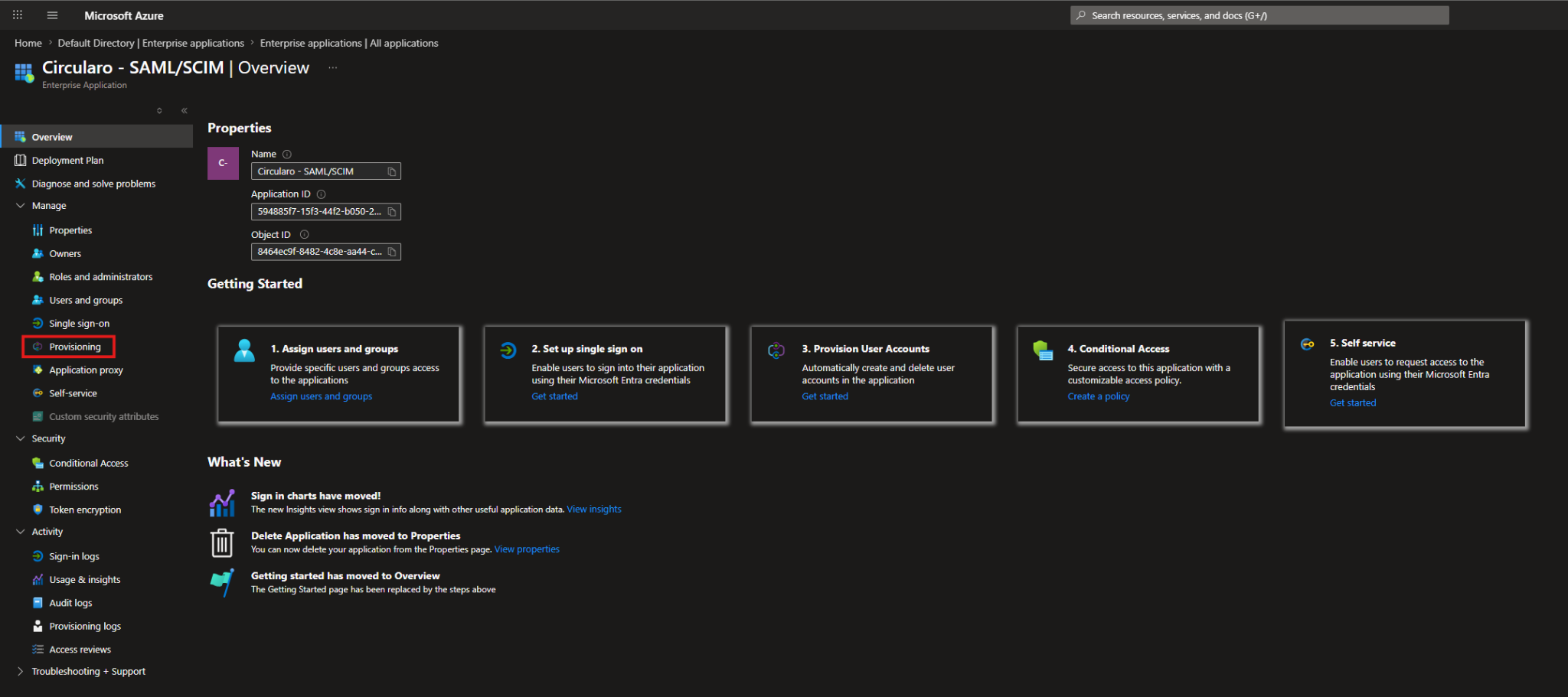Image resolution: width=1568 pixels, height=697 pixels.
Task: Click the Self service card icon
Action: click(x=1308, y=344)
